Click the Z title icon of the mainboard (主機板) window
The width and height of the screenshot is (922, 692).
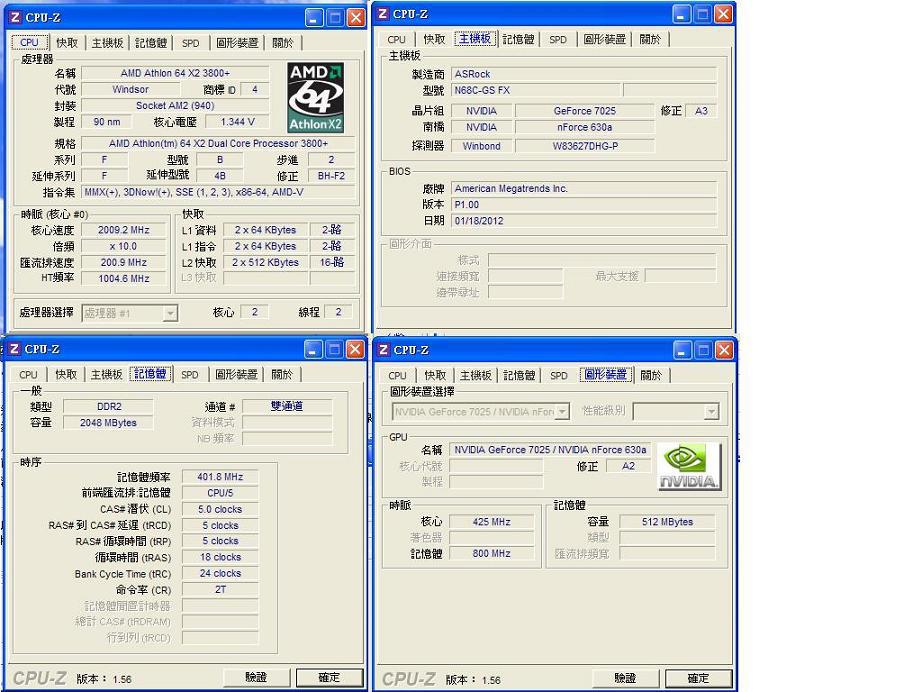coord(383,14)
